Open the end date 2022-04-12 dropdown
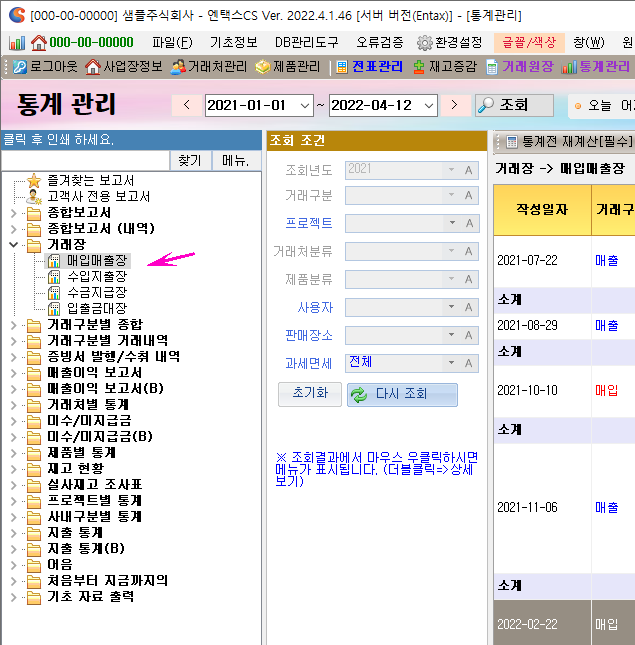This screenshot has width=635, height=645. 429,106
